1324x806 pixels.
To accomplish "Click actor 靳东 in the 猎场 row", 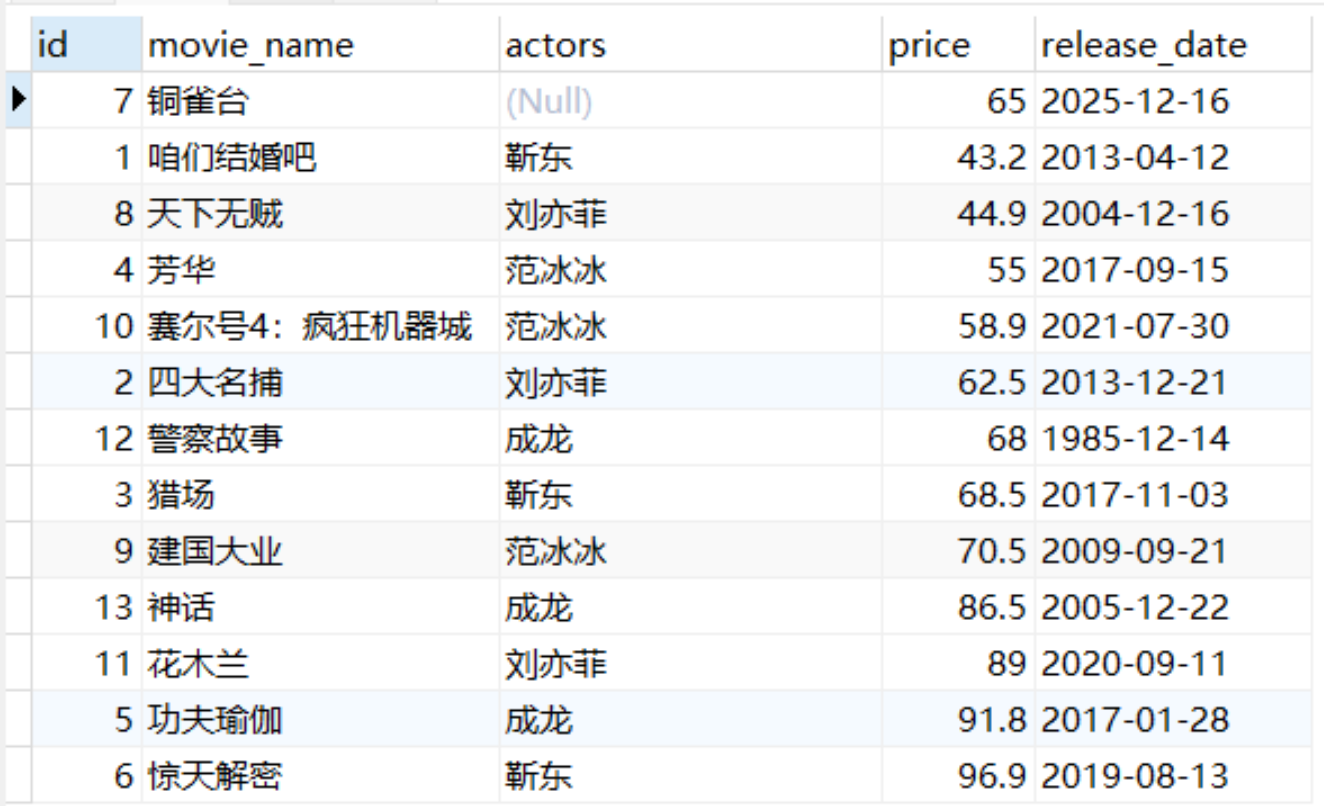I will (539, 494).
